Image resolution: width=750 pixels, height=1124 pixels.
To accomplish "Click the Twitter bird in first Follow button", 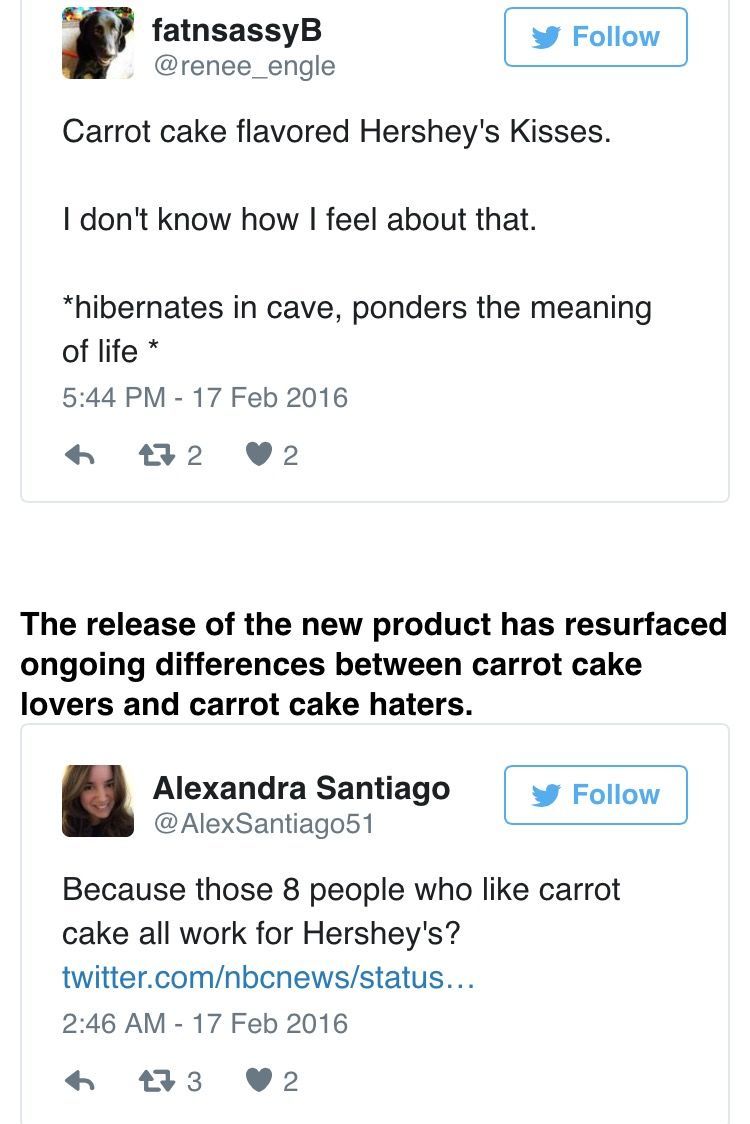I will pos(546,37).
